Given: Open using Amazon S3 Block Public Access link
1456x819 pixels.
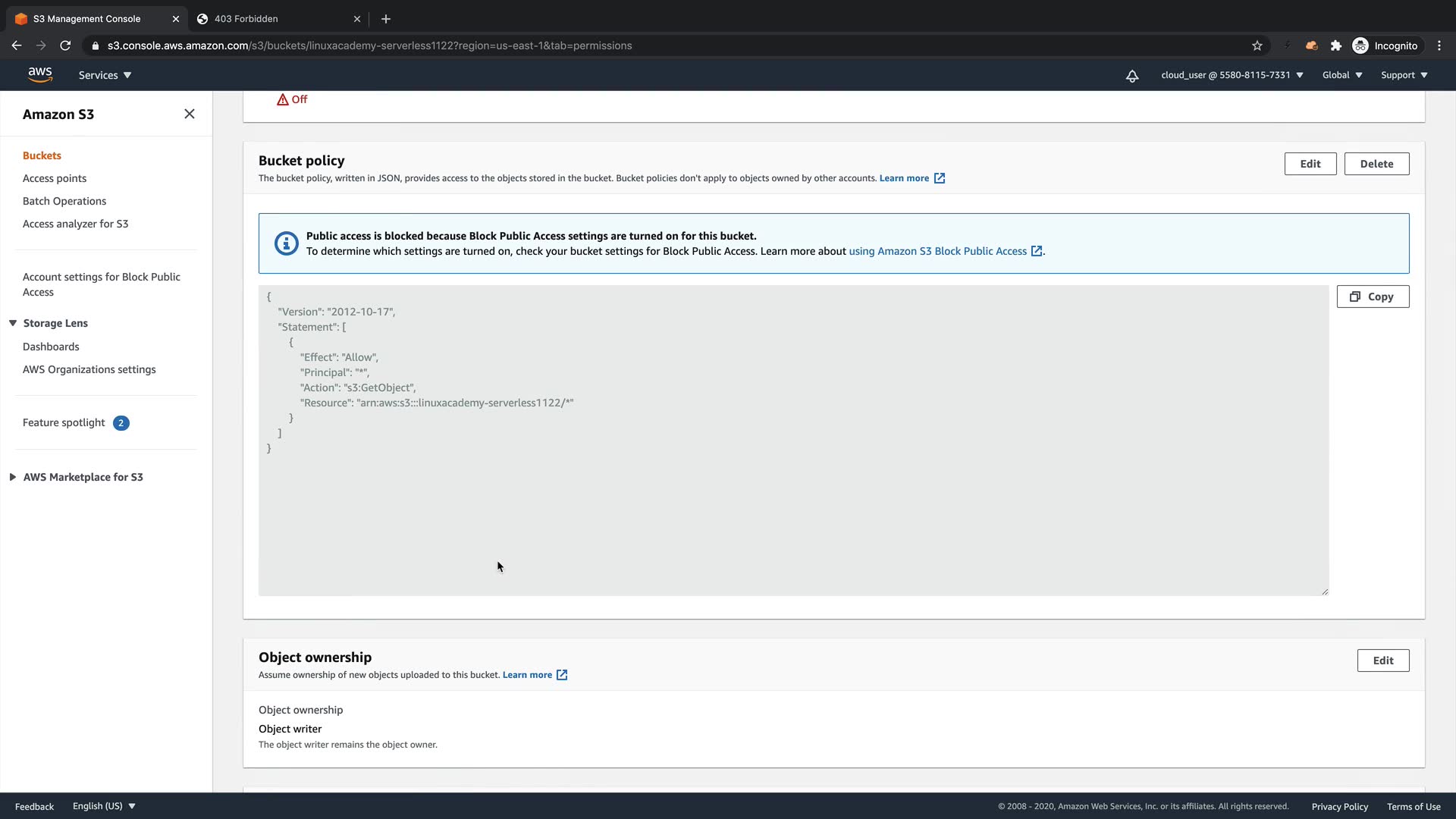Looking at the screenshot, I should (x=937, y=251).
